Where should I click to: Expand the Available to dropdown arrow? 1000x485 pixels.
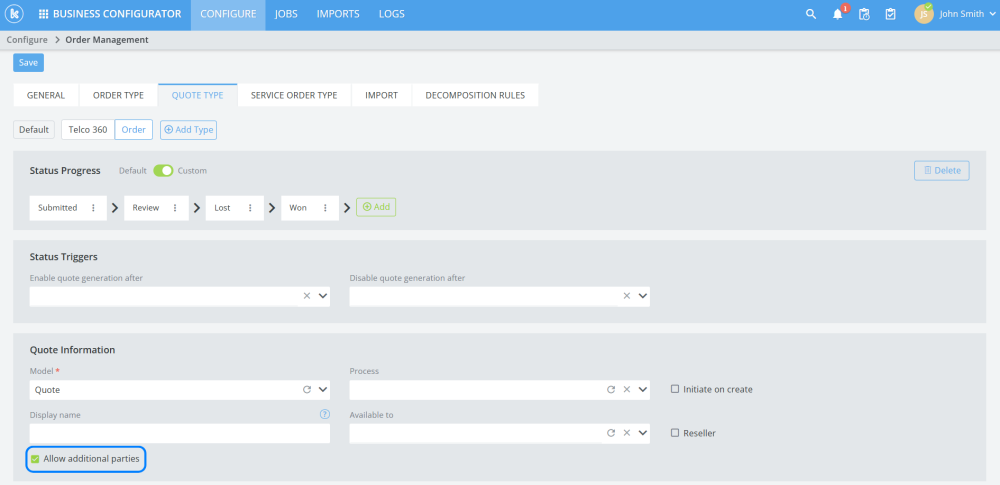click(x=642, y=433)
